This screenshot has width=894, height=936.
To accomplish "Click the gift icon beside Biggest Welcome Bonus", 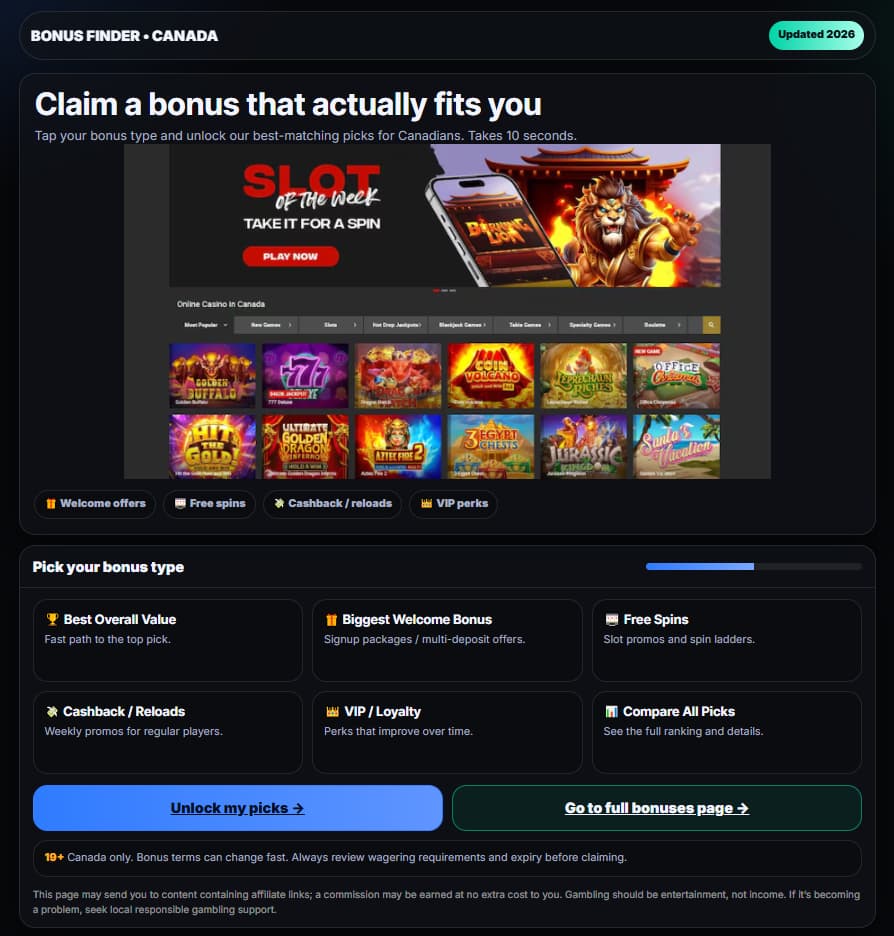I will (331, 620).
